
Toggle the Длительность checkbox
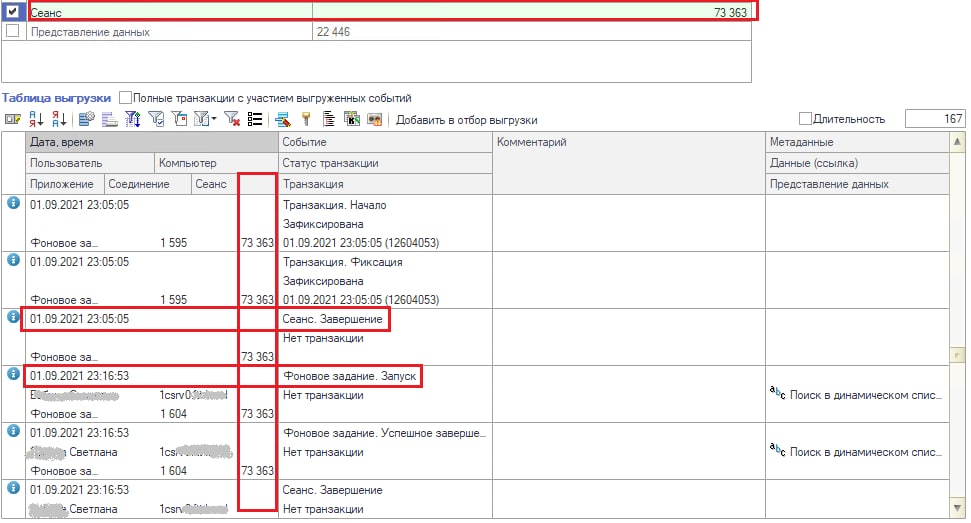805,118
